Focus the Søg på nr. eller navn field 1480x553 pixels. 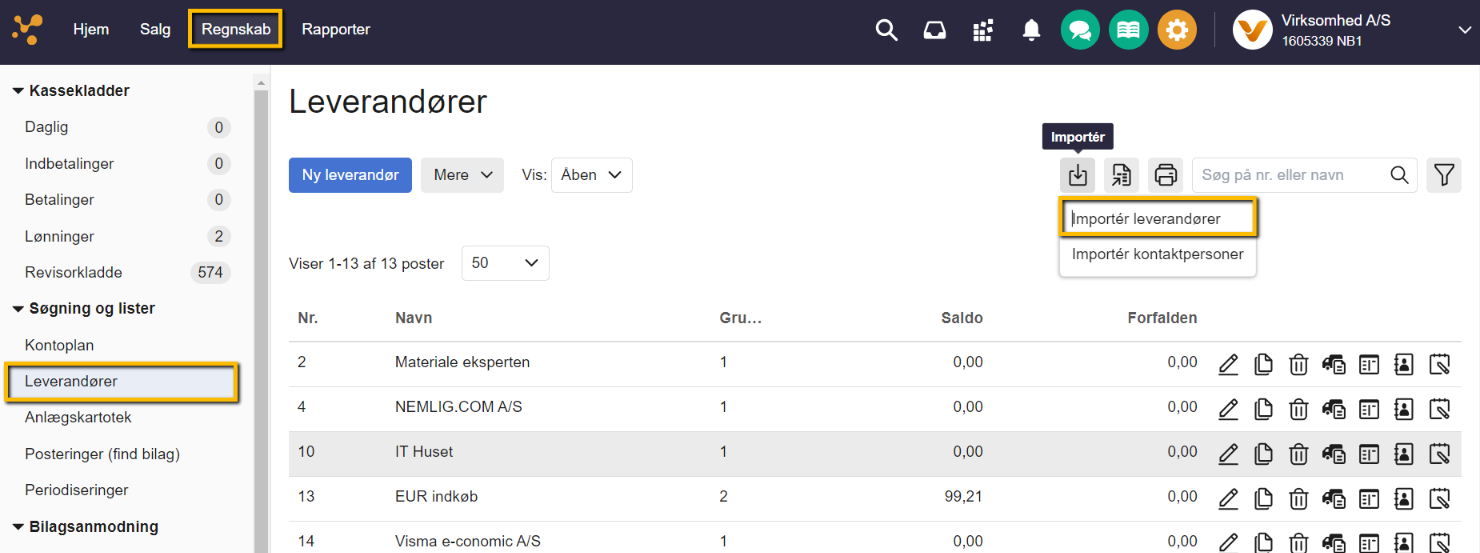tap(1290, 175)
